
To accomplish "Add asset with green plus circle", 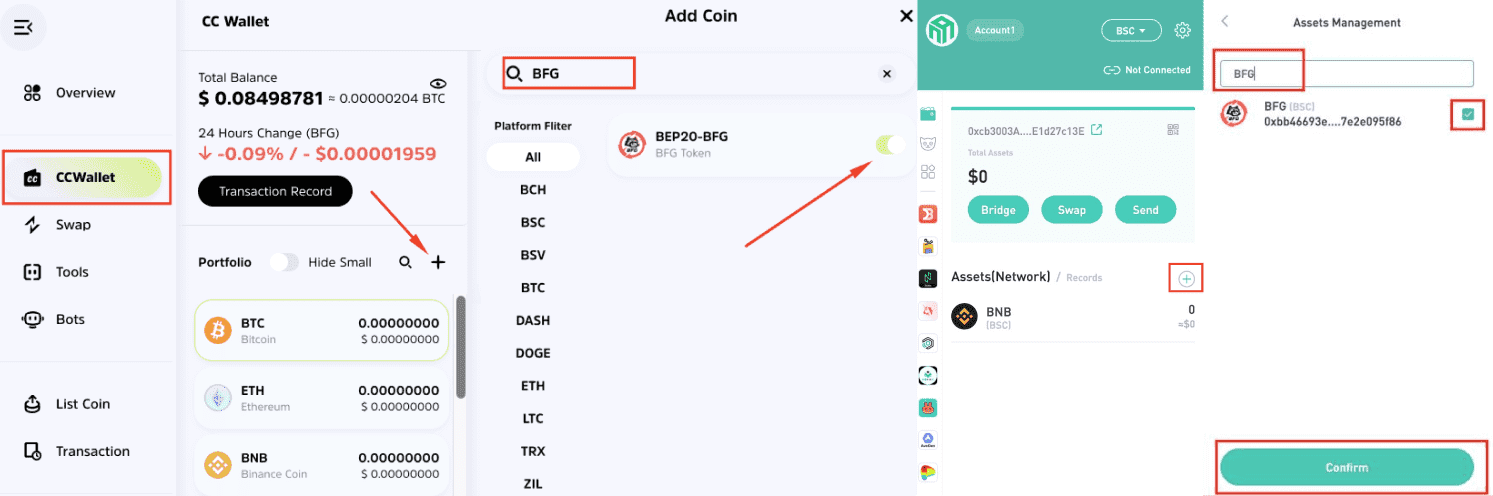I will (x=1186, y=278).
